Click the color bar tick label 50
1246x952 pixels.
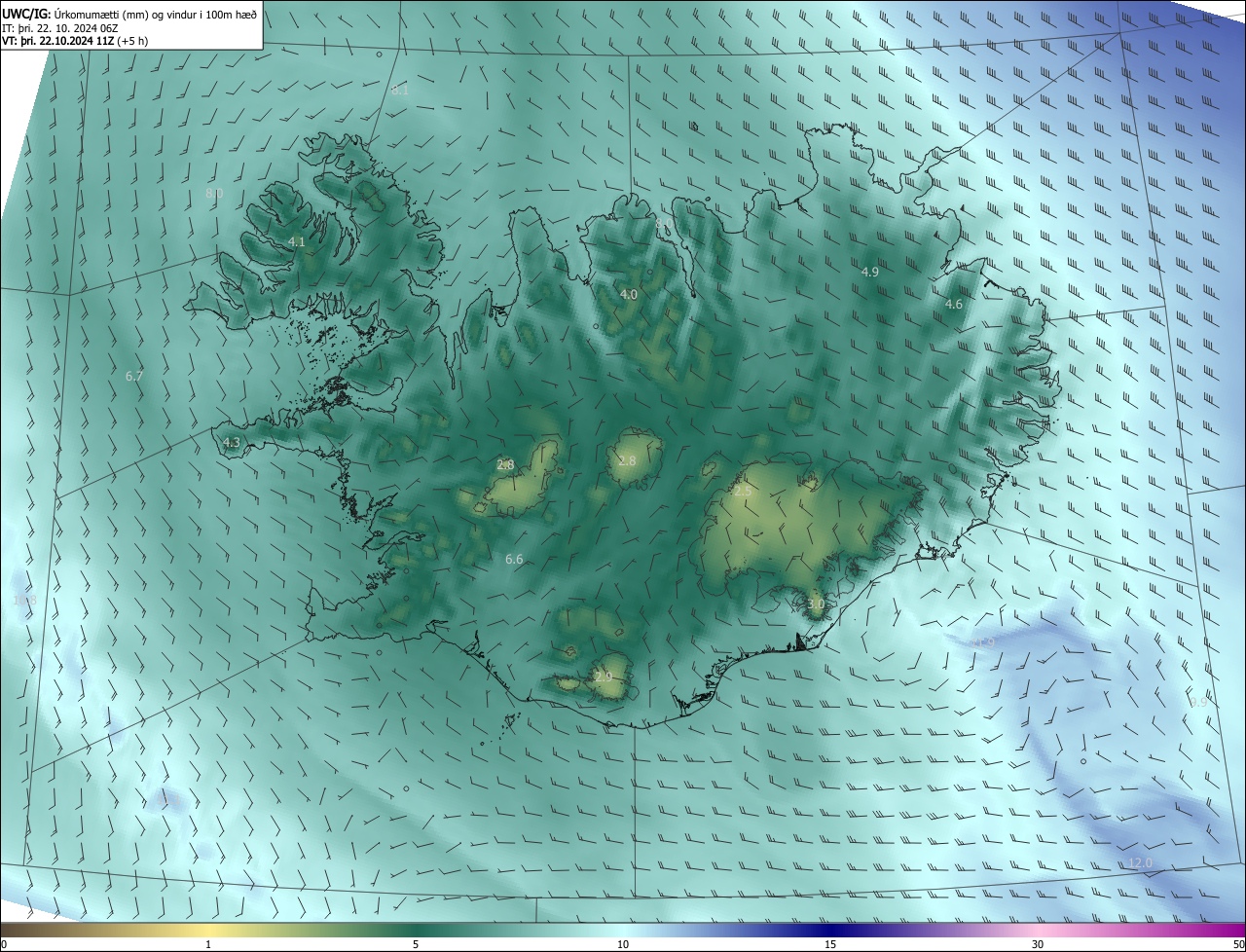tap(1238, 944)
